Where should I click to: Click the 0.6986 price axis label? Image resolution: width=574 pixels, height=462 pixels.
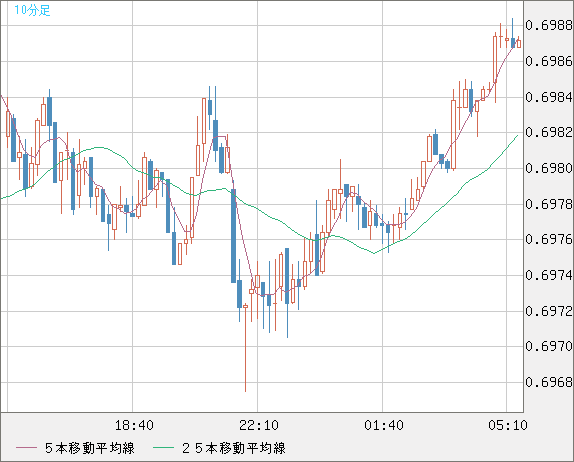coord(549,61)
